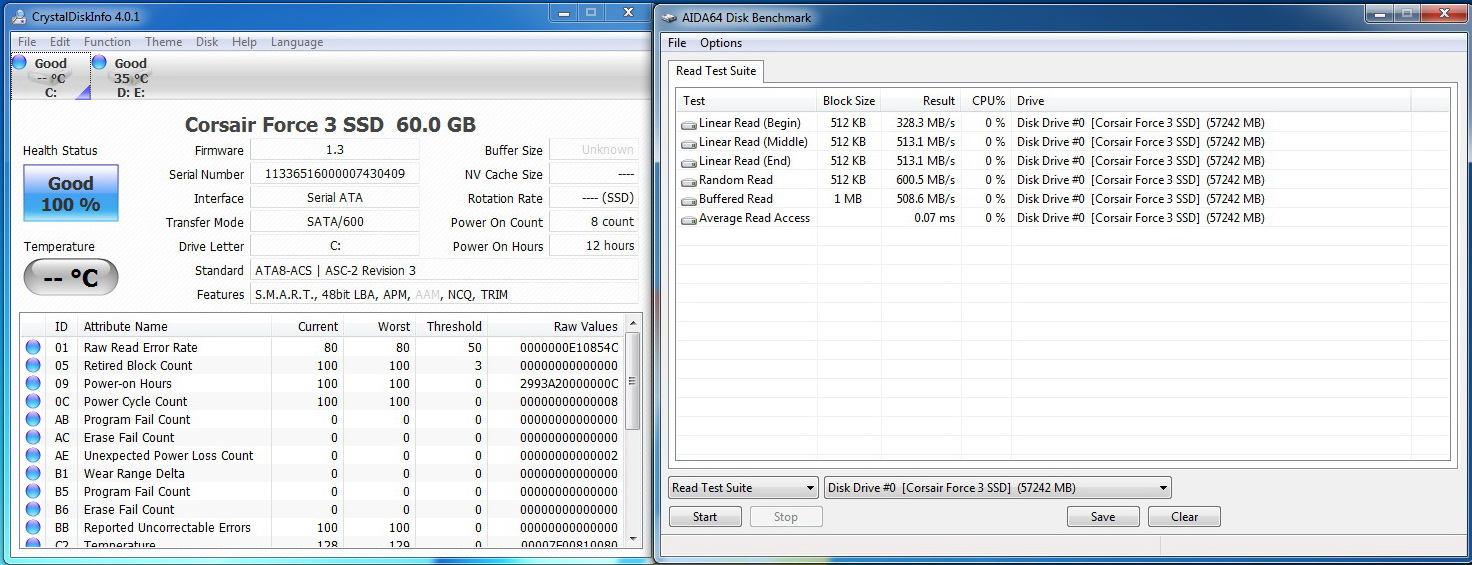Click the 600.5 MB/s Random Read result
The image size is (1472, 565).
[925, 180]
